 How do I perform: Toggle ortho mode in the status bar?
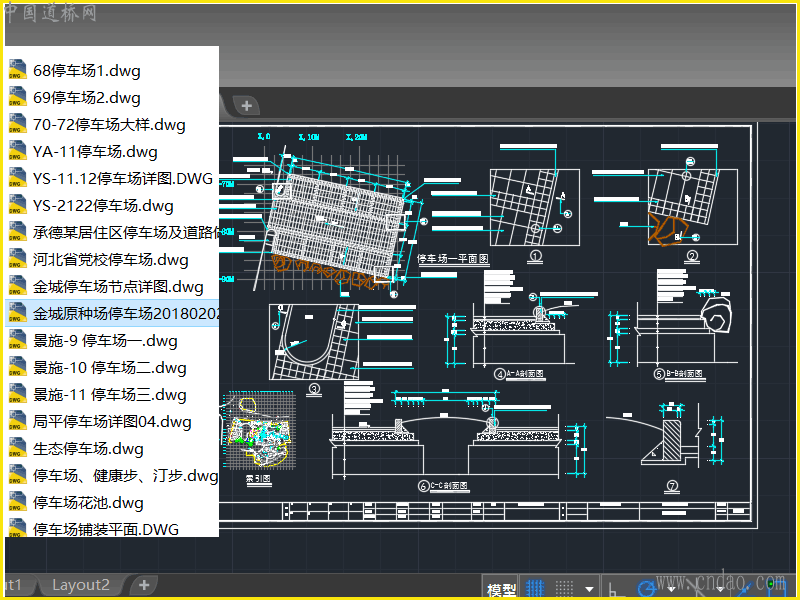pyautogui.click(x=615, y=590)
